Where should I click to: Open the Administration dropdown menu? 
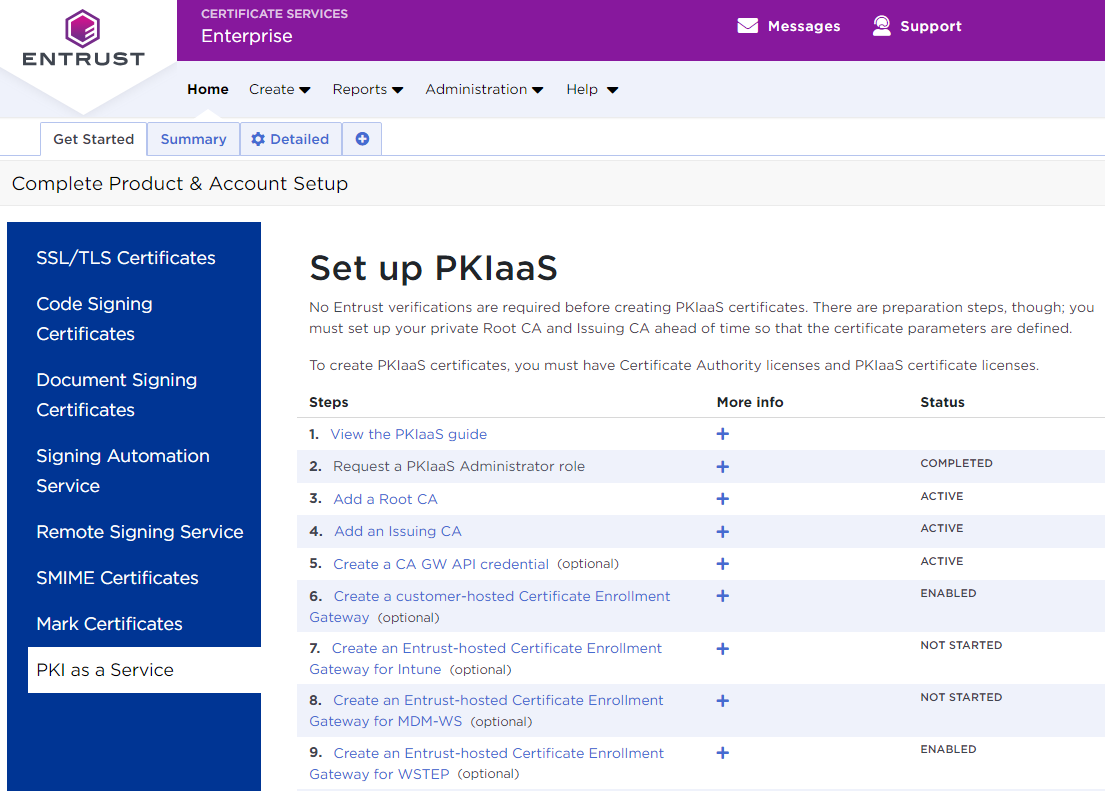(x=484, y=89)
